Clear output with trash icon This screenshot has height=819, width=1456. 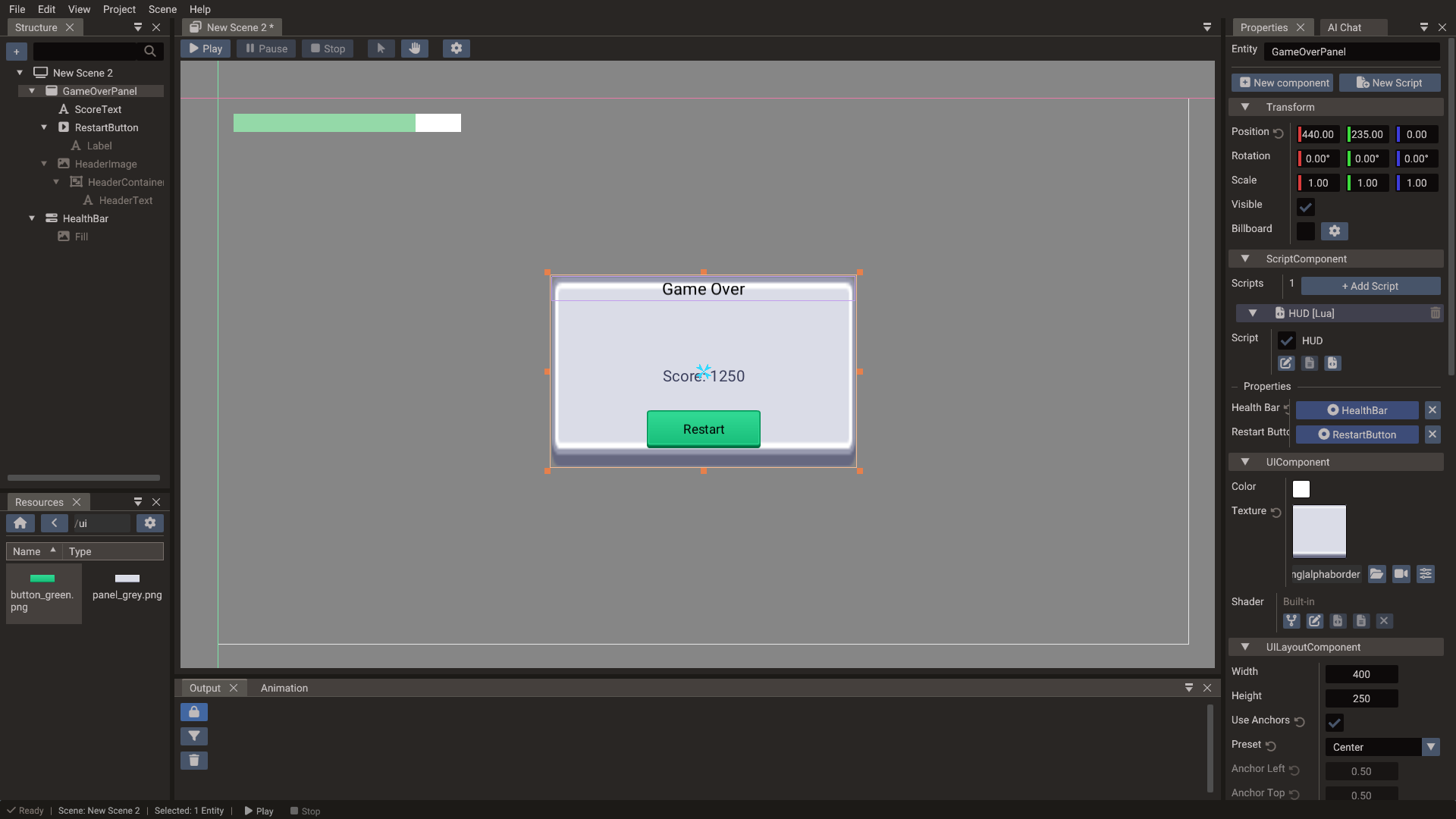coord(194,761)
